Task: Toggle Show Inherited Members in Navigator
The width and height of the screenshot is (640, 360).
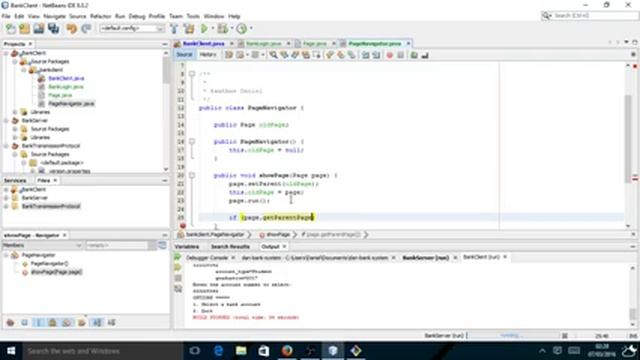Action: [x=10, y=322]
